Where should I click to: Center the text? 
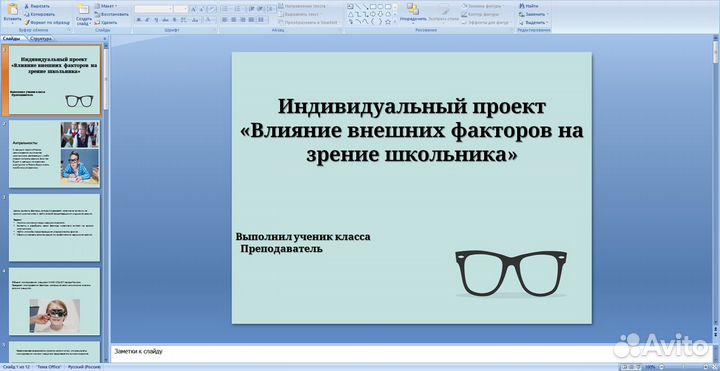pos(233,20)
